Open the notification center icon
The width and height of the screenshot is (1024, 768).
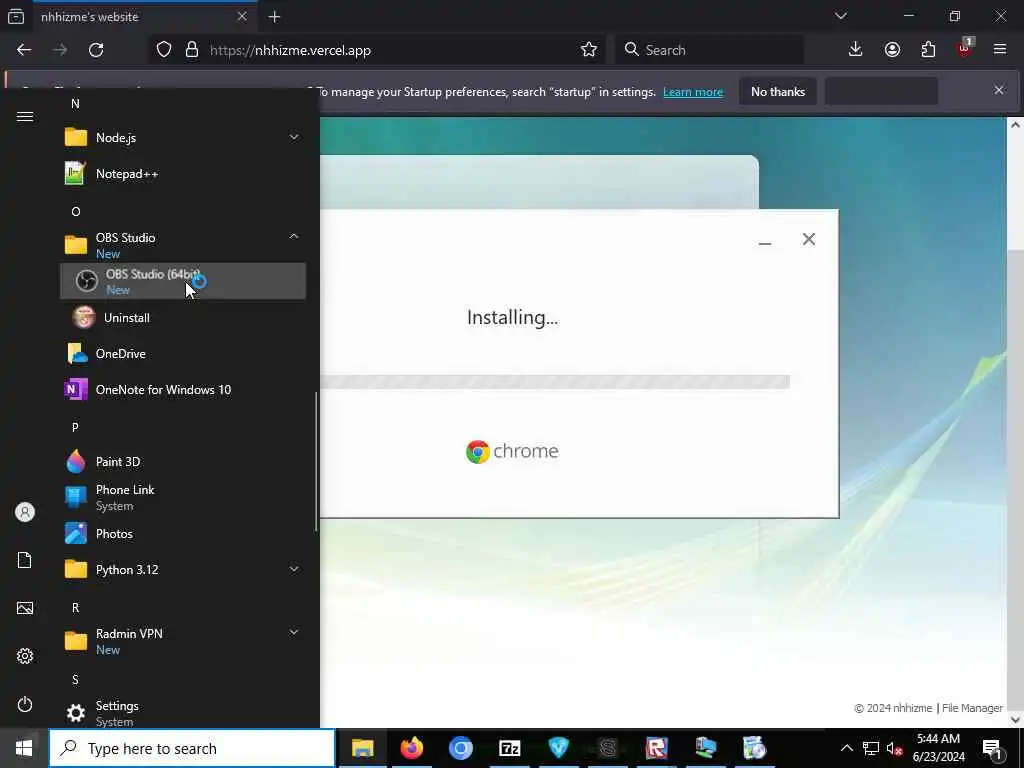pyautogui.click(x=992, y=748)
